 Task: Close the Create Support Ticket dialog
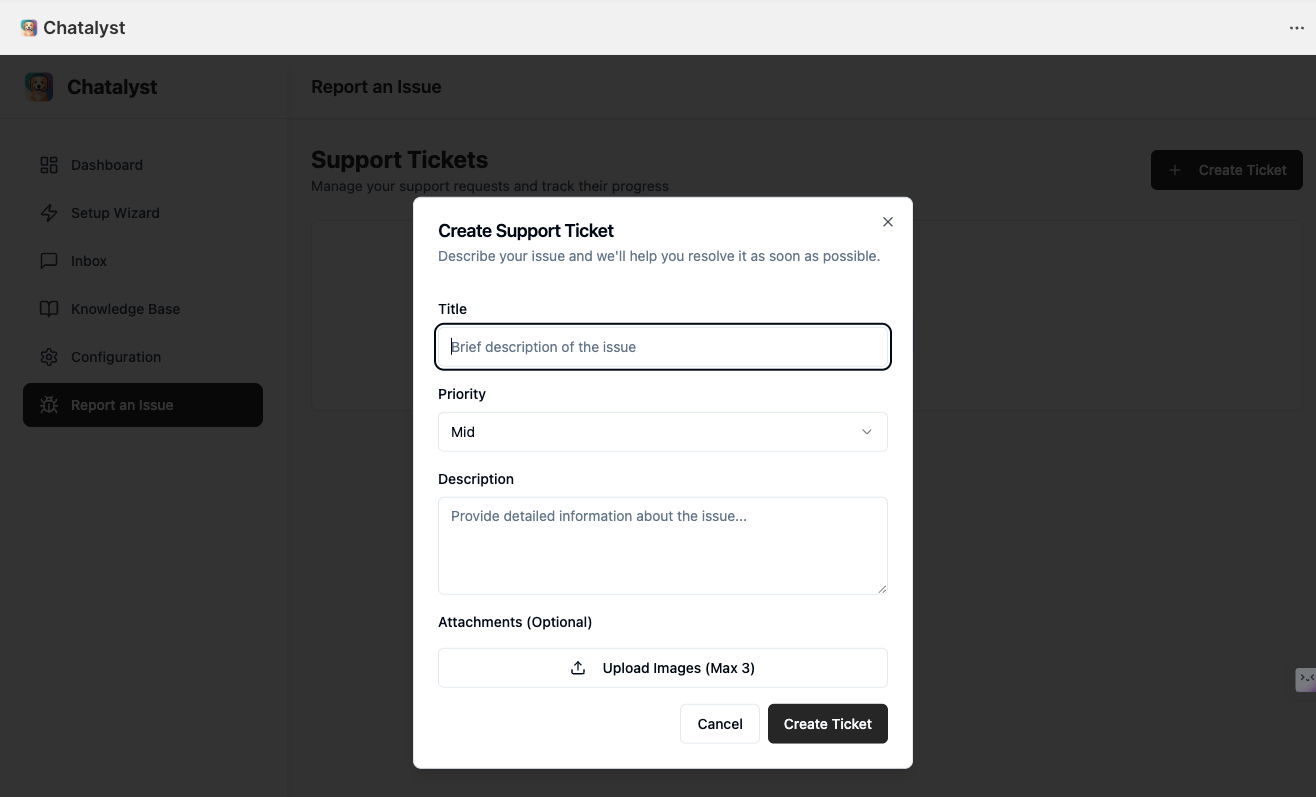click(888, 222)
